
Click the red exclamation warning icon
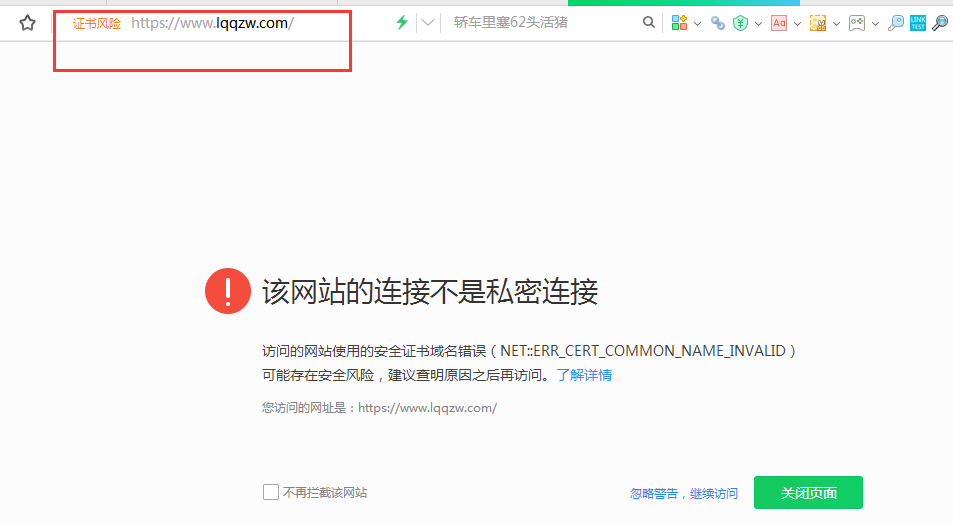point(228,291)
